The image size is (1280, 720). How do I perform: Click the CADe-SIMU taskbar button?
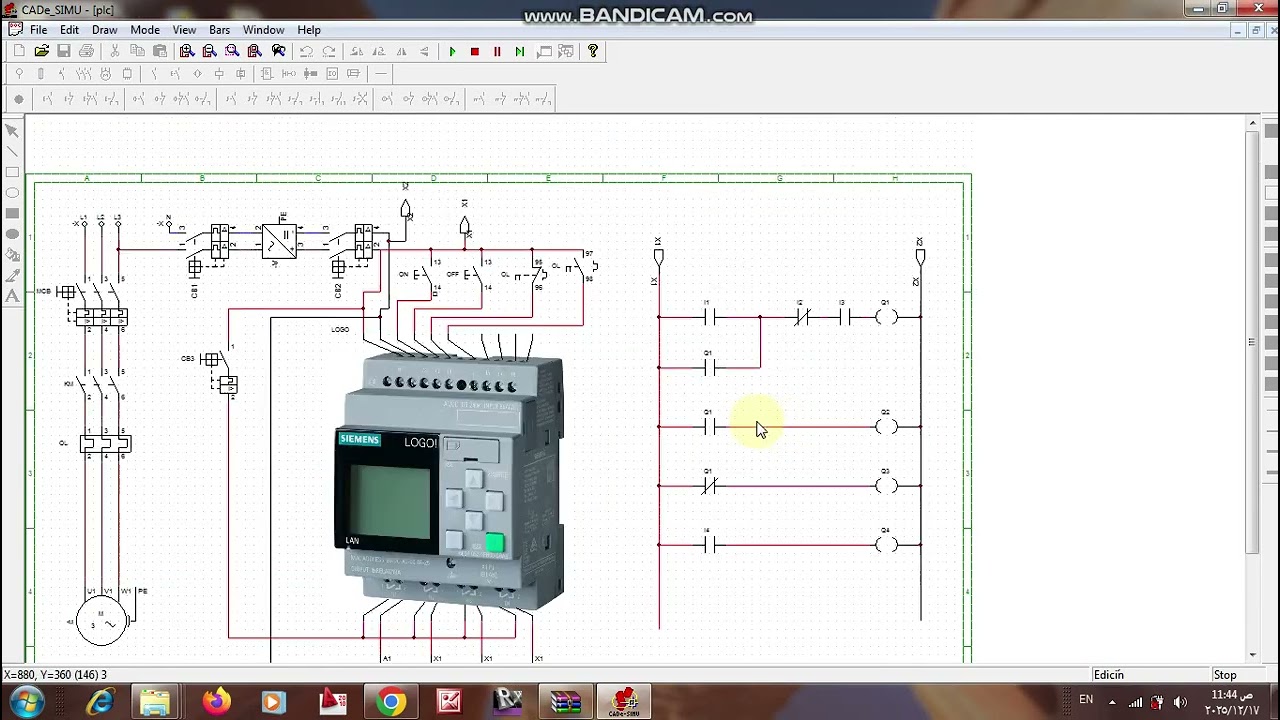[624, 702]
